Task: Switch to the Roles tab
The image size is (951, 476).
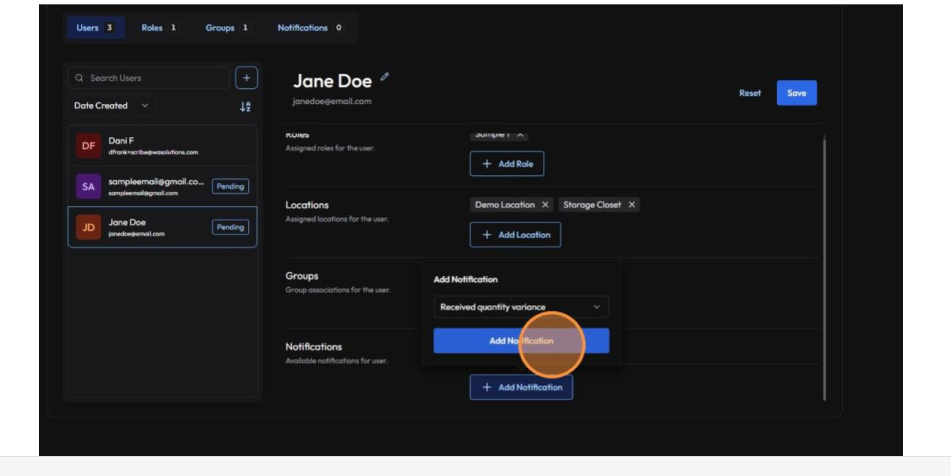Action: [159, 28]
